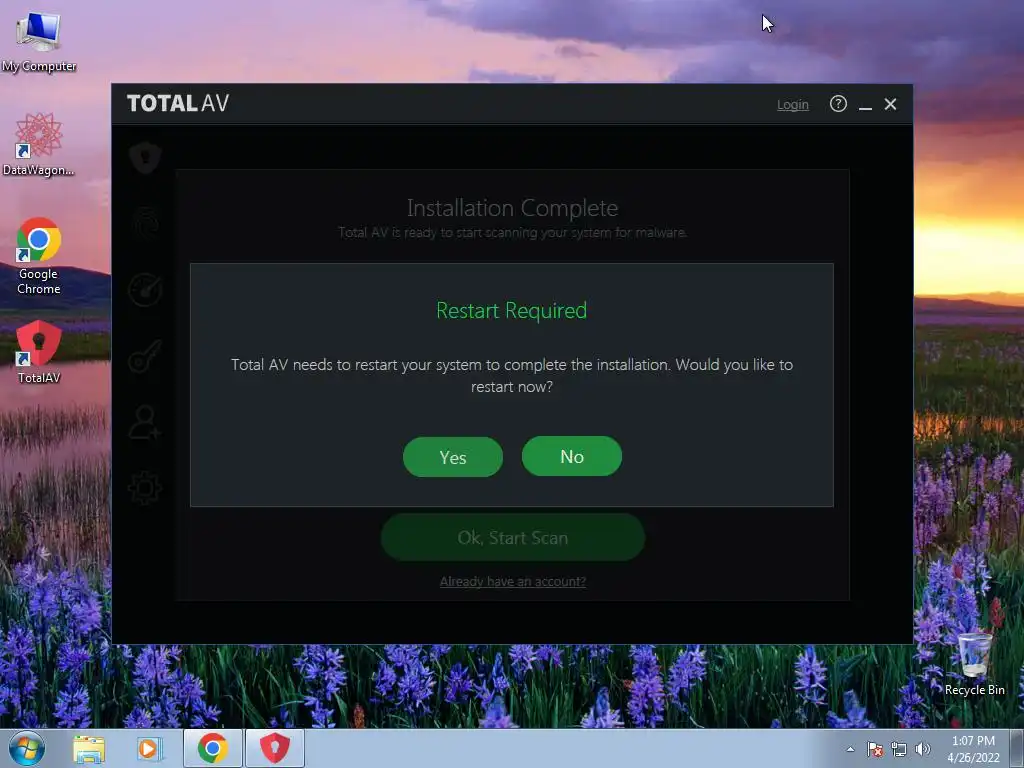Show hidden system tray icons
Screen dimensions: 1024x768
tap(850, 749)
